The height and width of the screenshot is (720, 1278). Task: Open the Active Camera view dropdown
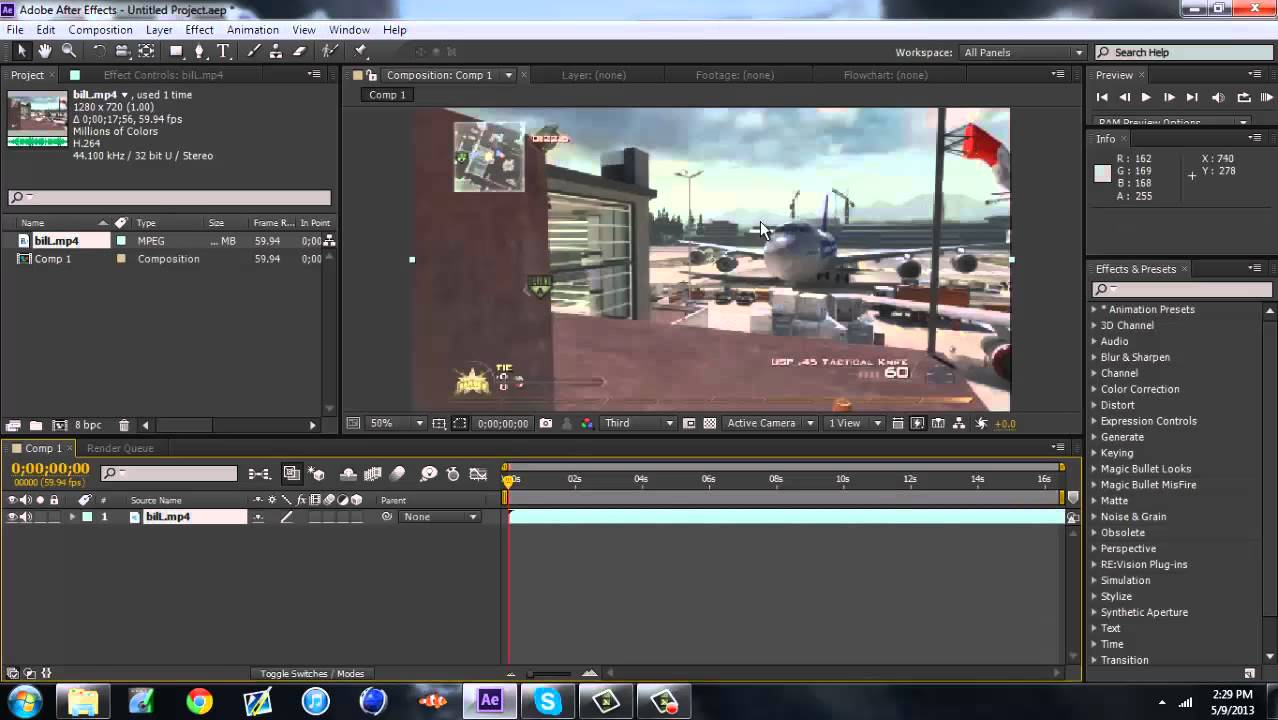770,423
